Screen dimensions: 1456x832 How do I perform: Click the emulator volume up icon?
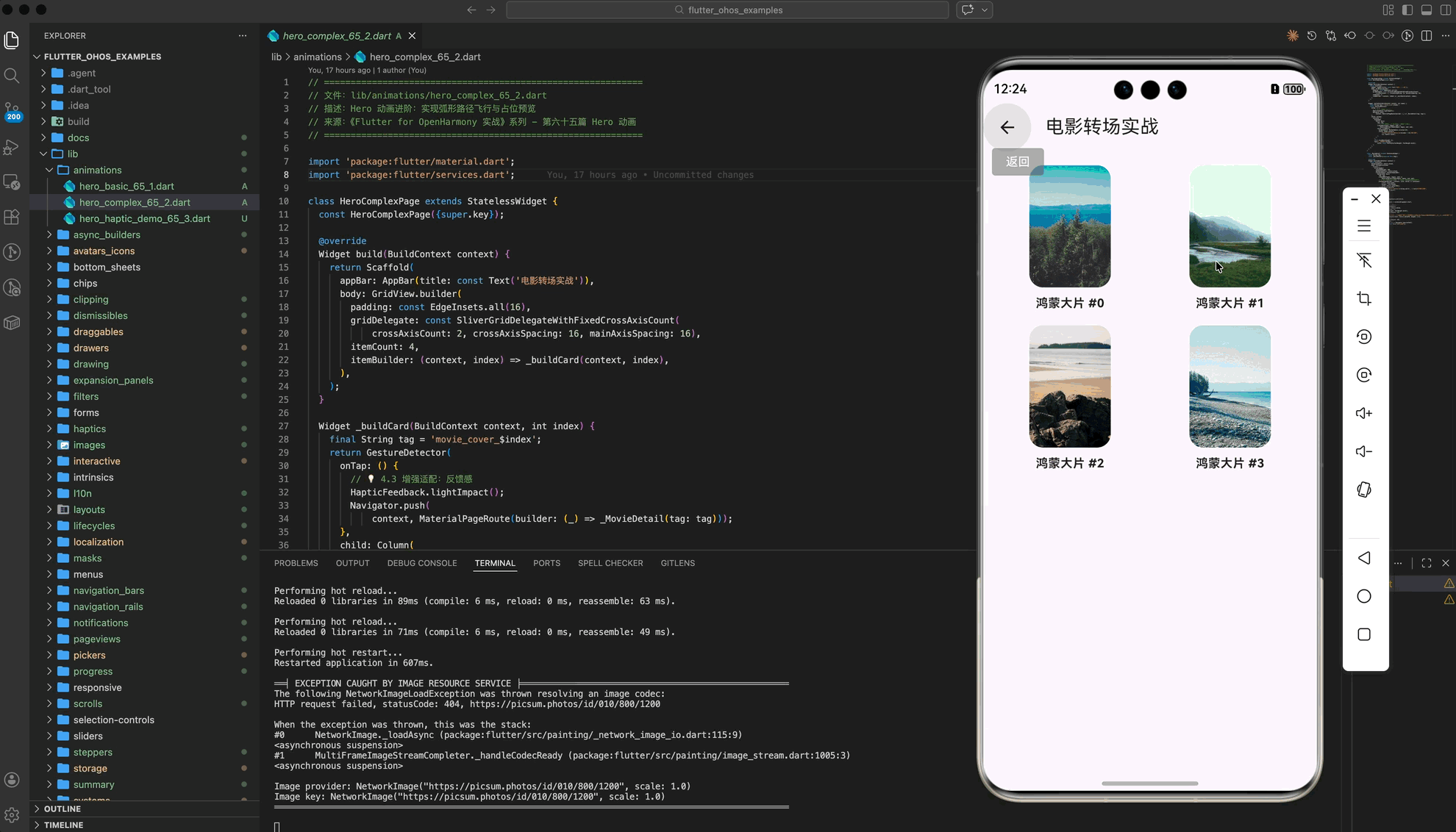1364,413
